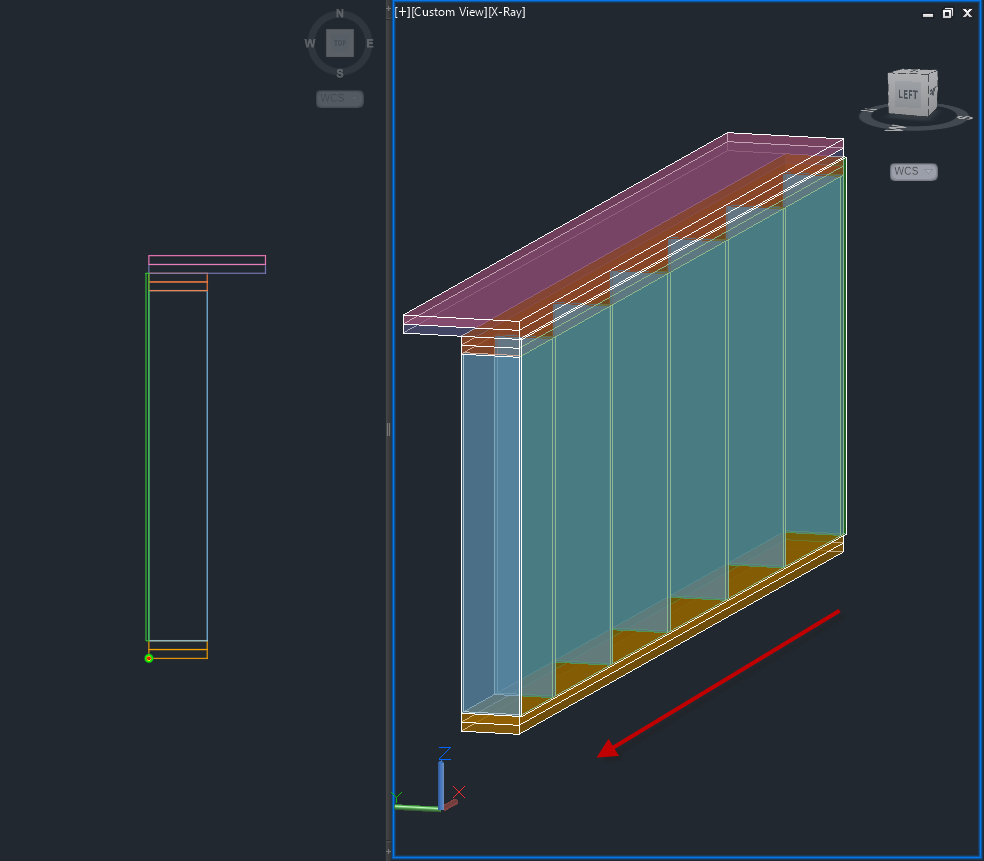Click the ViewCube side face beside LEFT
The image size is (984, 861).
933,92
